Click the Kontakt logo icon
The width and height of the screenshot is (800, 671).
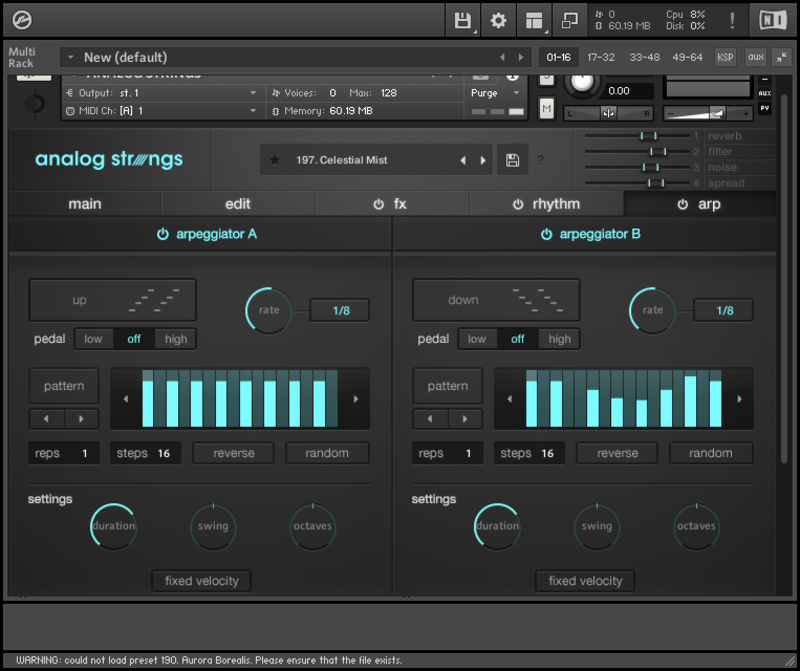point(22,20)
